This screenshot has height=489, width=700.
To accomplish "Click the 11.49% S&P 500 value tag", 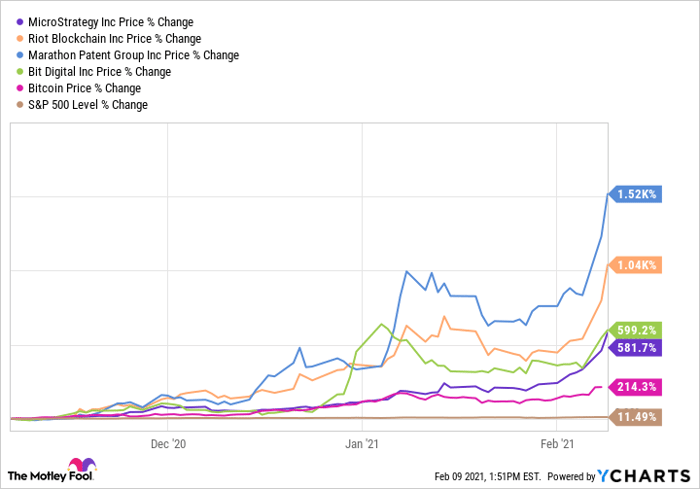I will [634, 416].
